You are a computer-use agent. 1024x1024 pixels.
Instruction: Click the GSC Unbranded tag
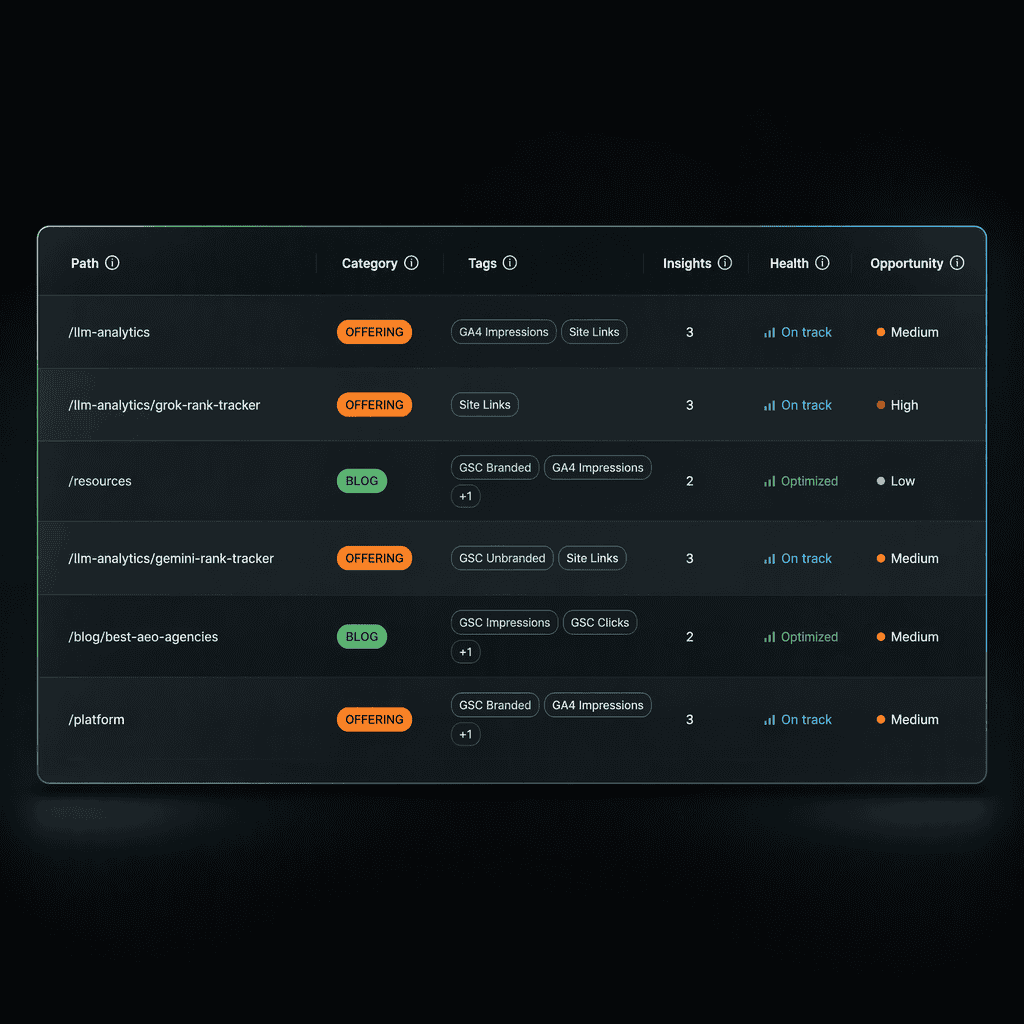coord(502,558)
